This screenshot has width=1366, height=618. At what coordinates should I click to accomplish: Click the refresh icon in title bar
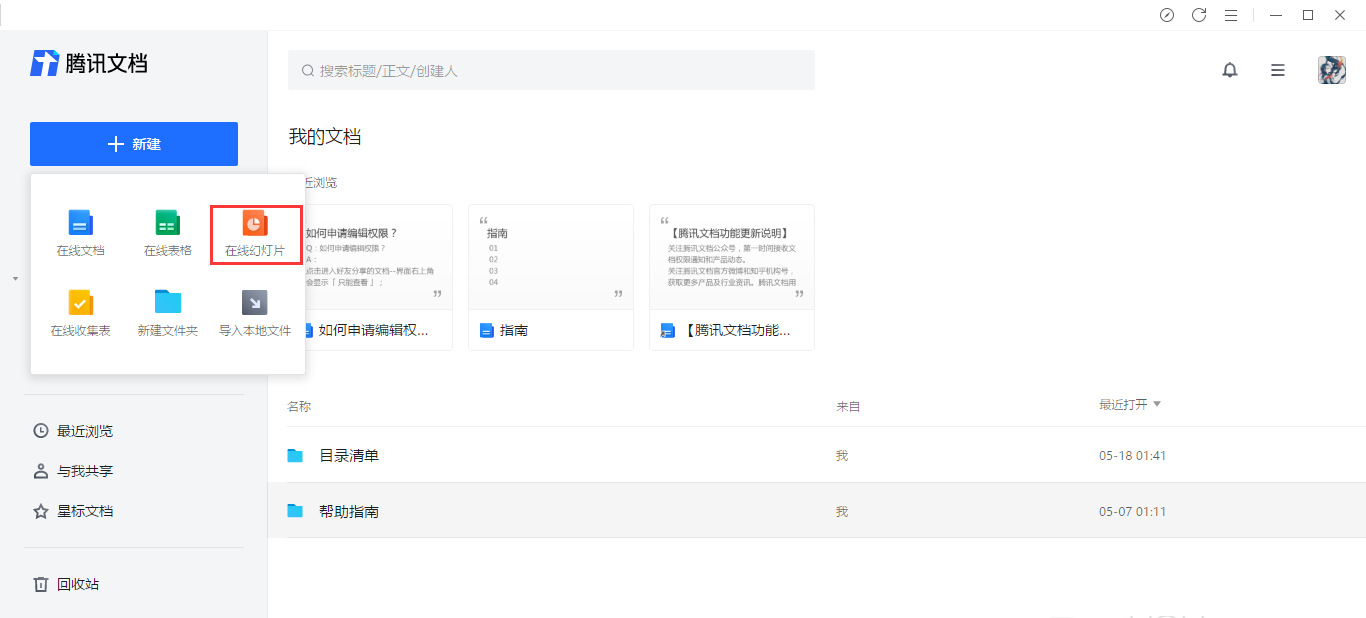click(x=1199, y=15)
